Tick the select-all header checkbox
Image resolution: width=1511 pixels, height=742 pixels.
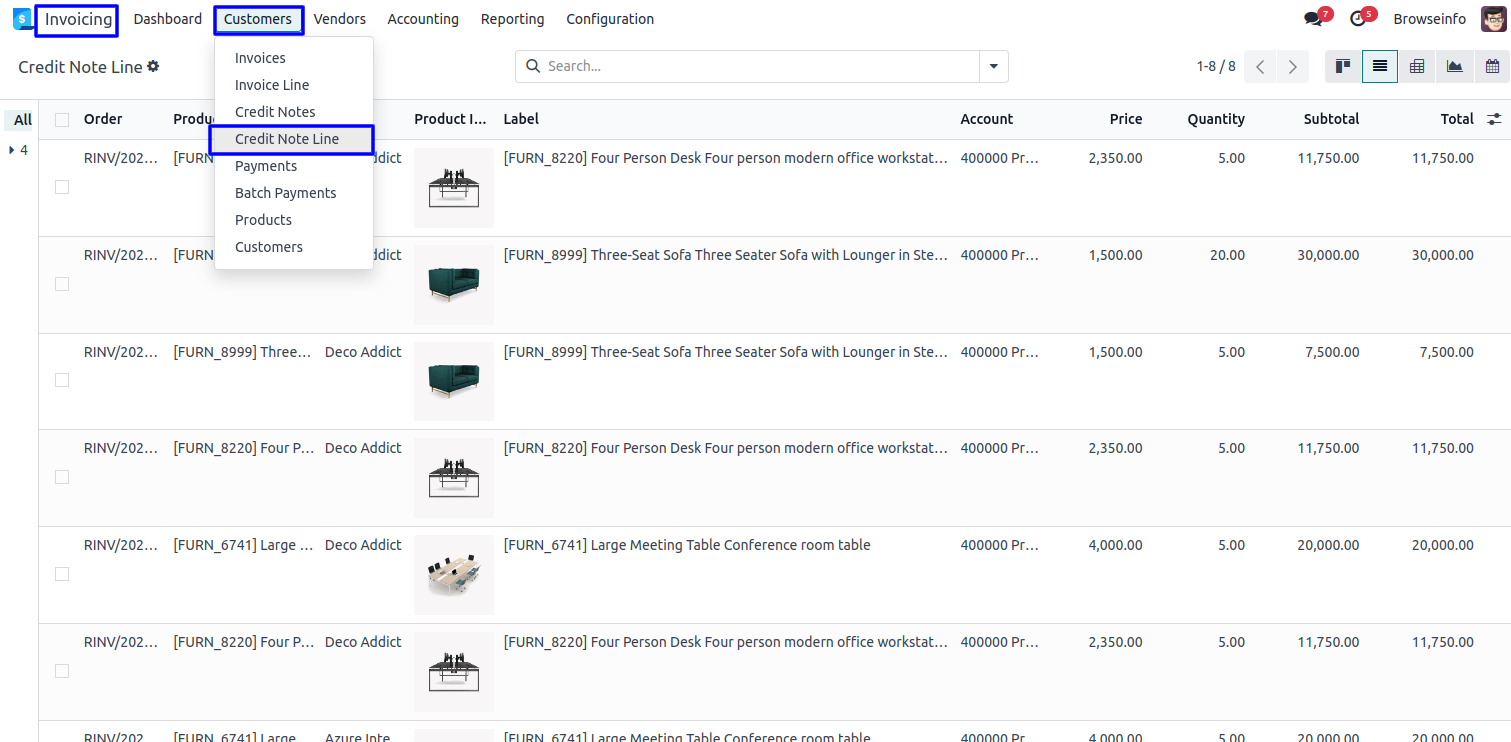click(62, 120)
